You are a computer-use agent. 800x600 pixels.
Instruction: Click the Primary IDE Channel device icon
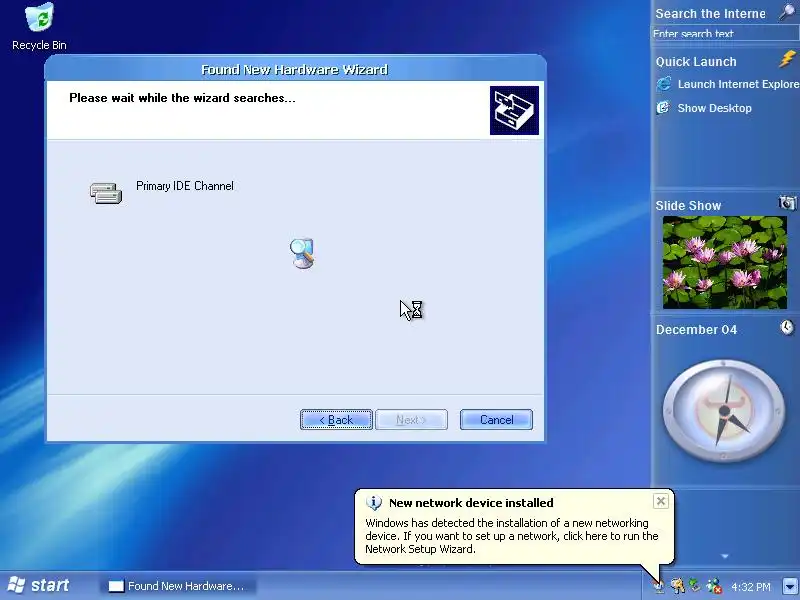coord(106,193)
